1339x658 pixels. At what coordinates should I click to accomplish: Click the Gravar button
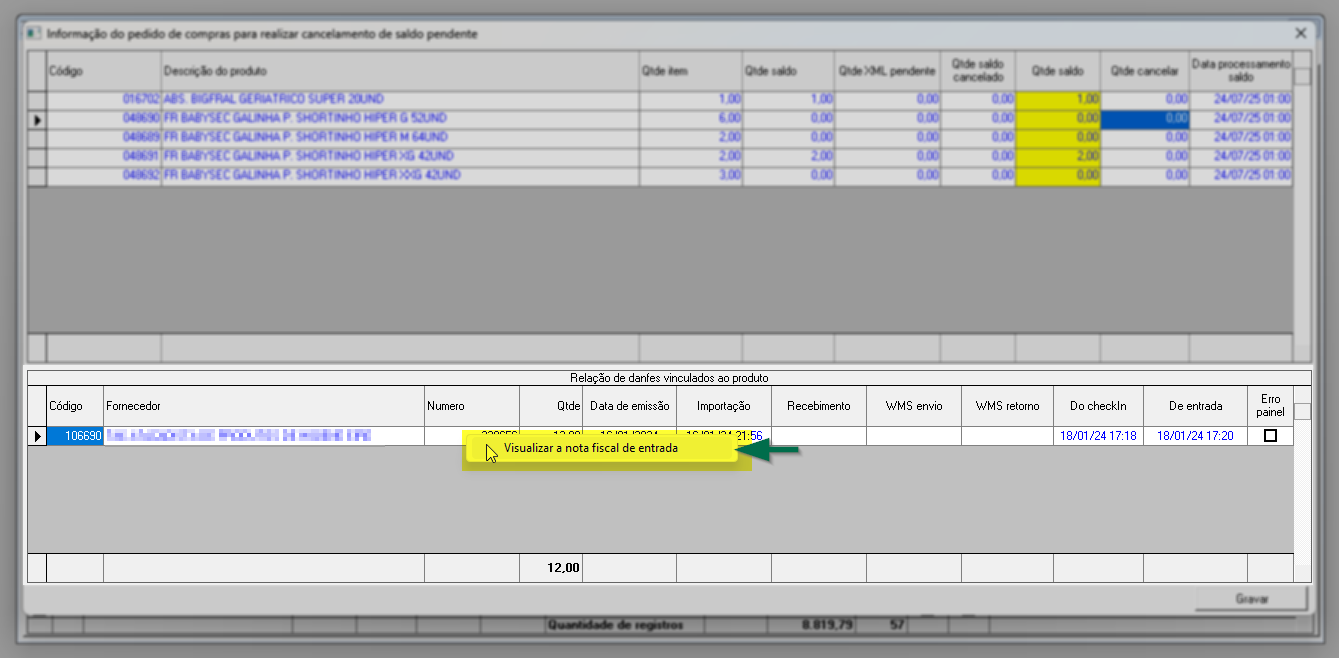click(1252, 599)
